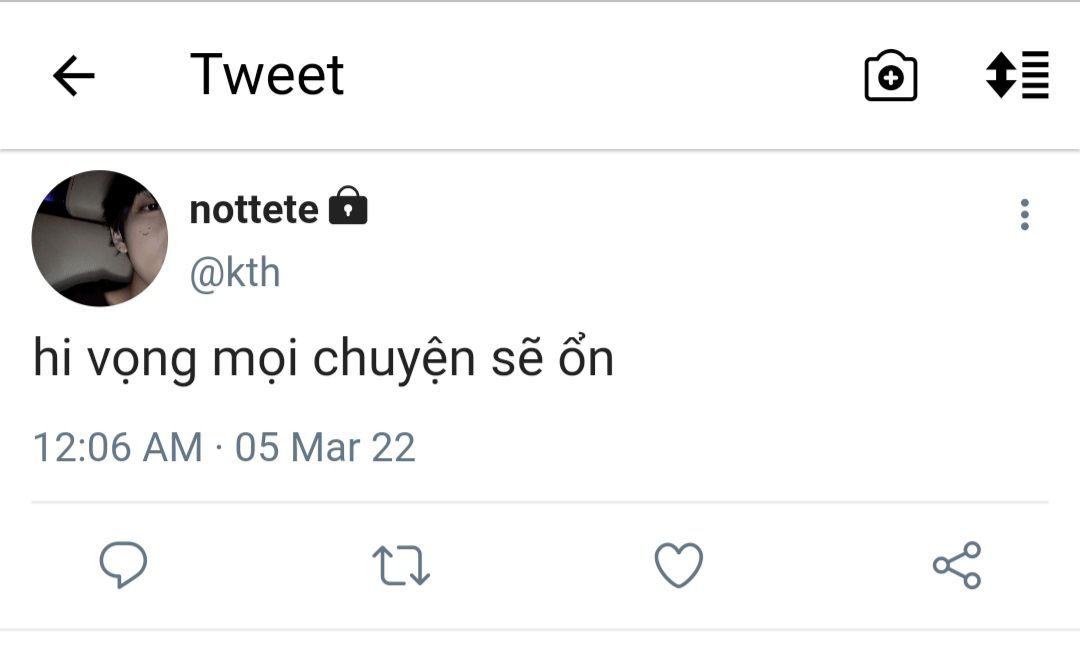
Task: Open the camera screenshot icon
Action: pyautogui.click(x=890, y=76)
